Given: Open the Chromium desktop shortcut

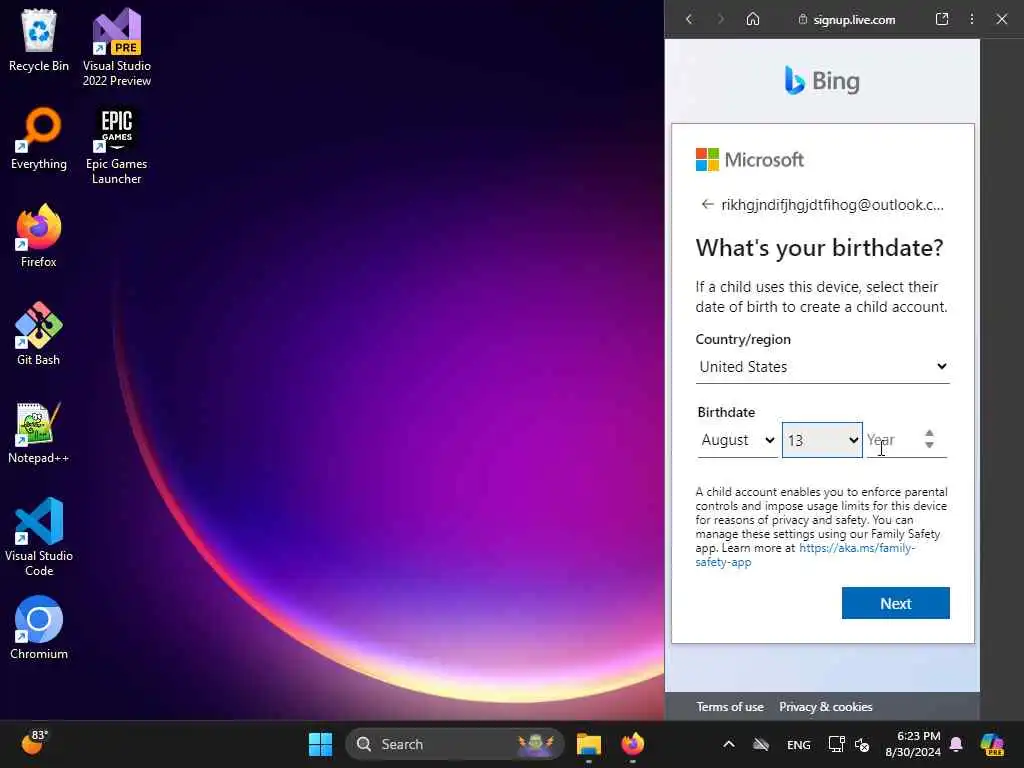Looking at the screenshot, I should click(x=39, y=628).
